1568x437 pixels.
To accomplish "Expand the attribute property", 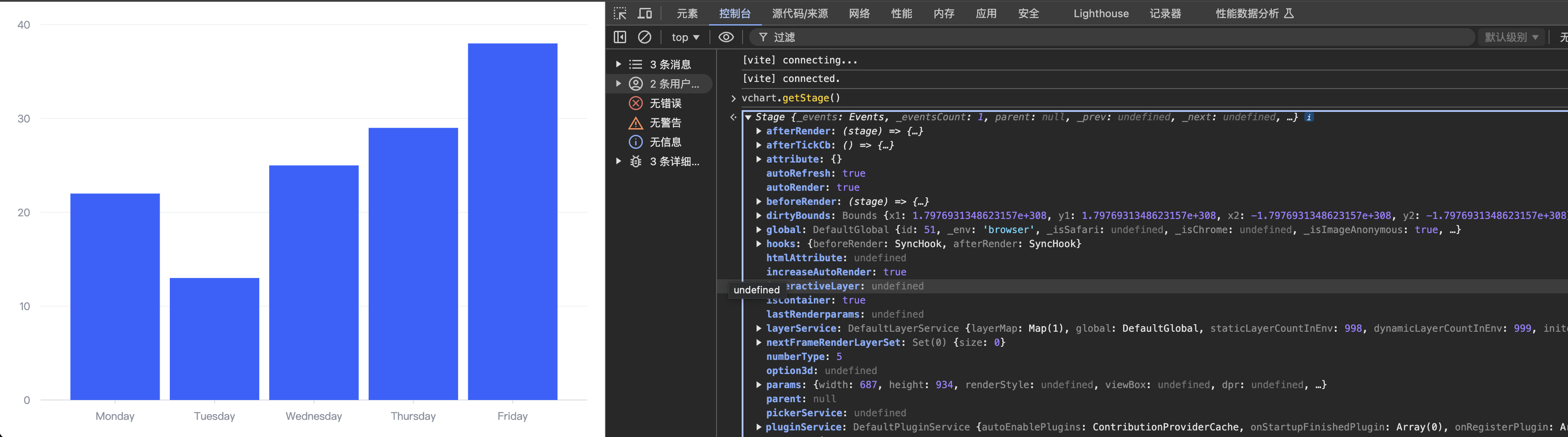I will click(x=758, y=159).
